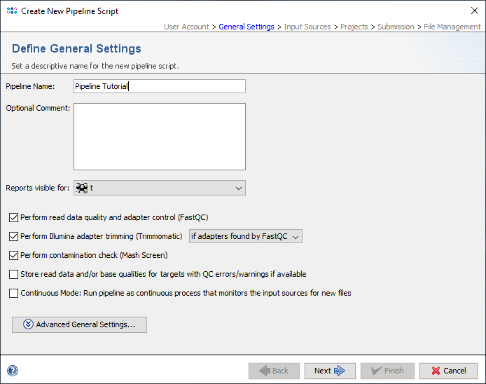Expand Advanced General Settings
The width and height of the screenshot is (486, 384).
coord(79,325)
